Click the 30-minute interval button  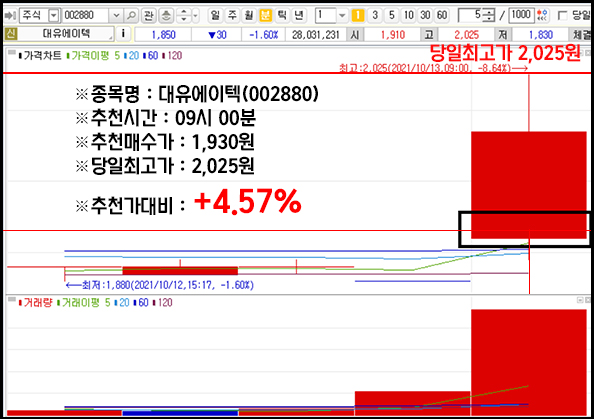pos(425,16)
